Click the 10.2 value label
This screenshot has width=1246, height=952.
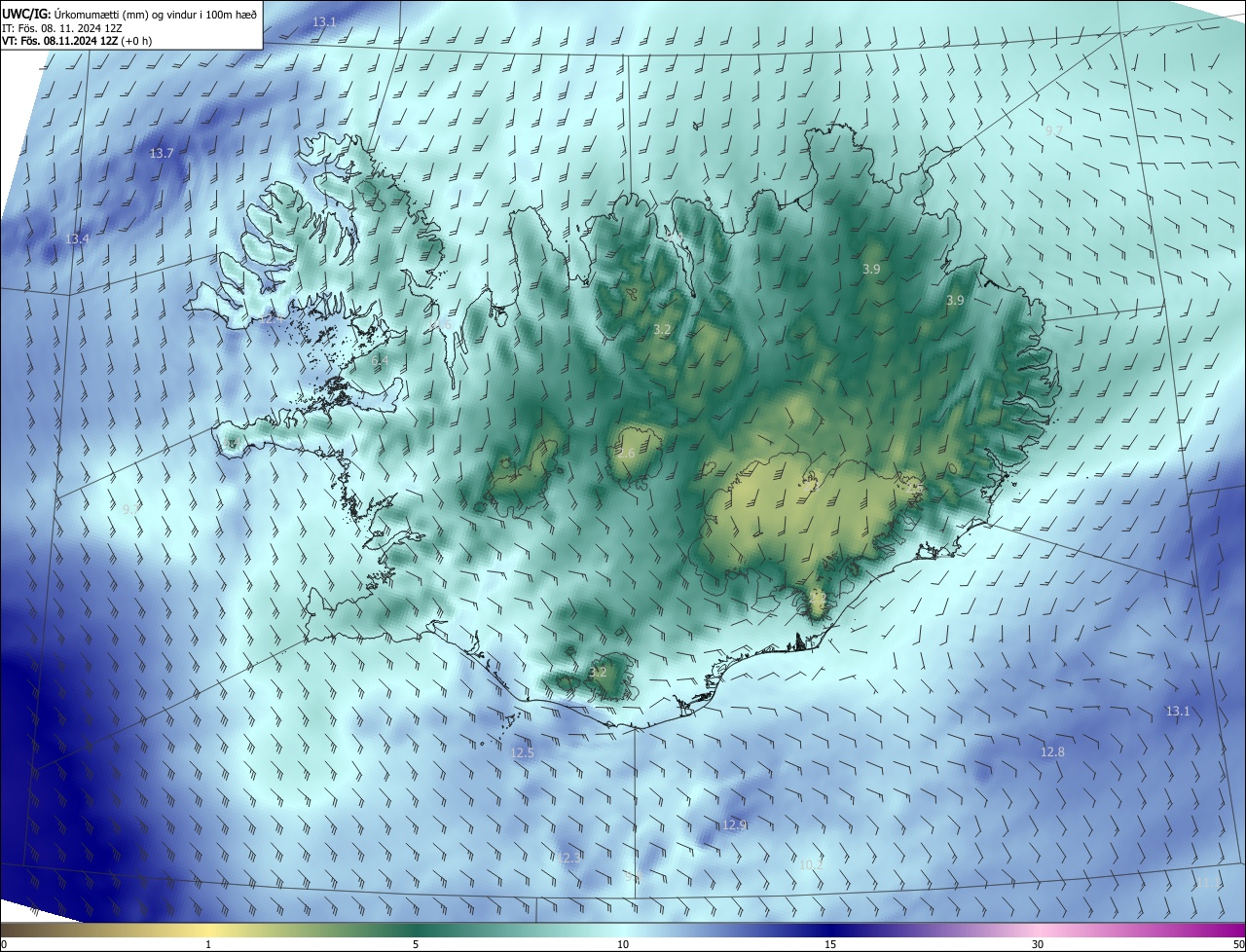[811, 864]
